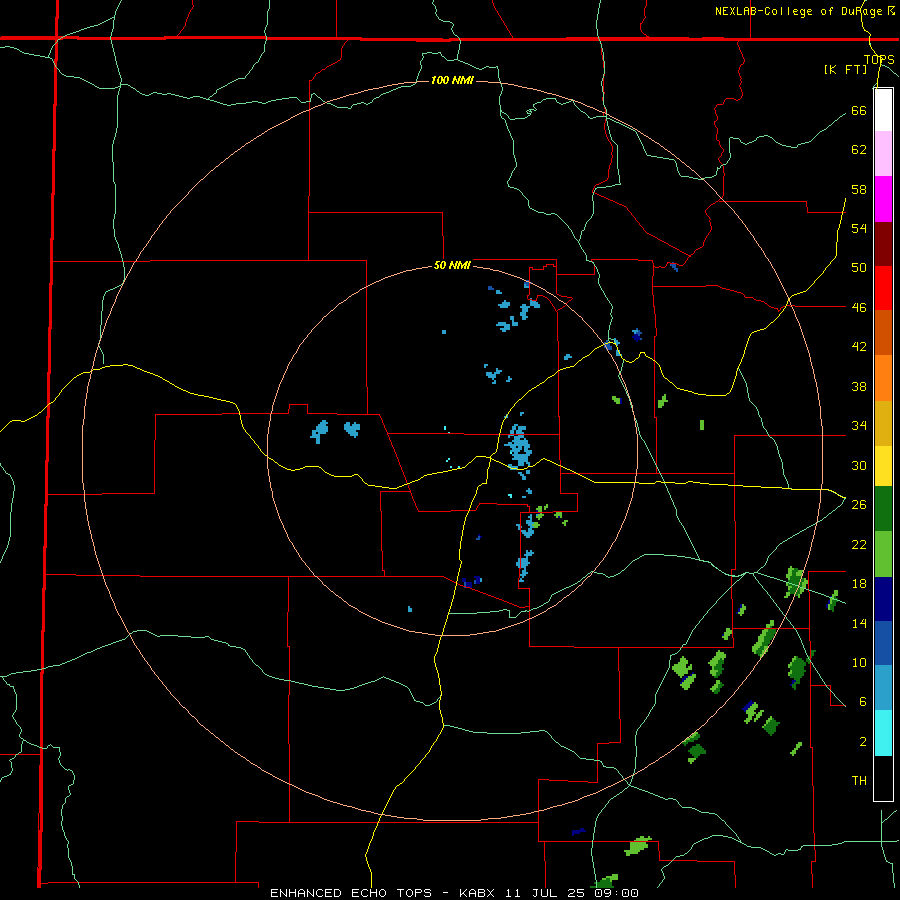Click the [K FT] units label

(845, 69)
